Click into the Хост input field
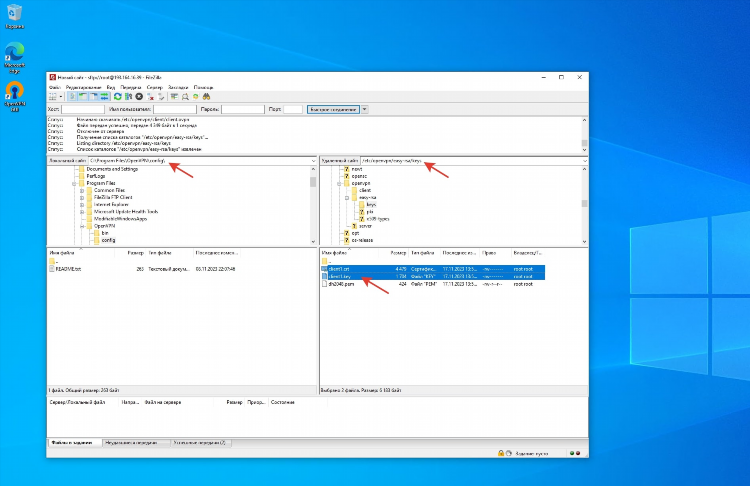The width and height of the screenshot is (750, 486). point(83,110)
